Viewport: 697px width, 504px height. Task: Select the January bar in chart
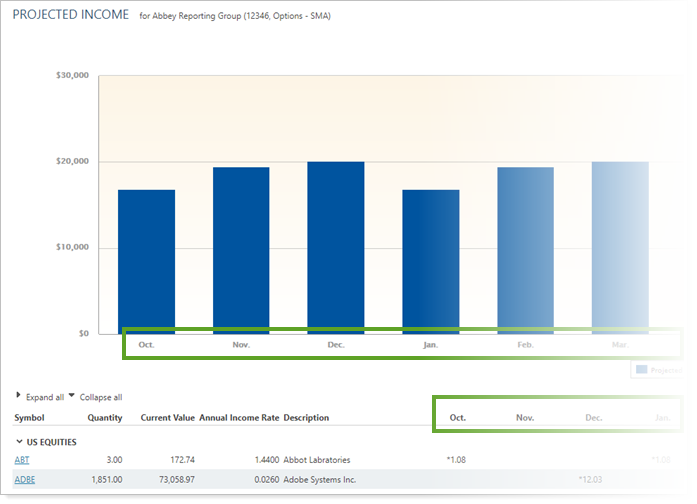(x=431, y=261)
